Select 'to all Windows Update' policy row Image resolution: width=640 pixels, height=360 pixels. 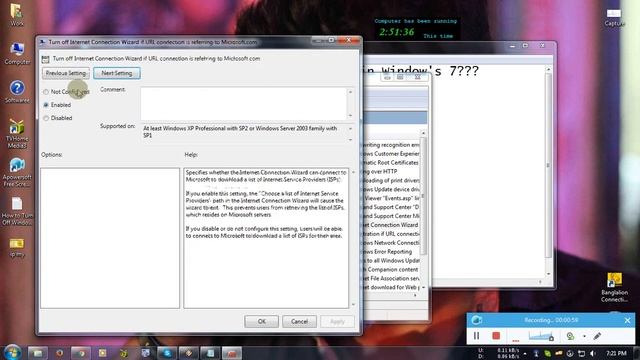(x=391, y=260)
